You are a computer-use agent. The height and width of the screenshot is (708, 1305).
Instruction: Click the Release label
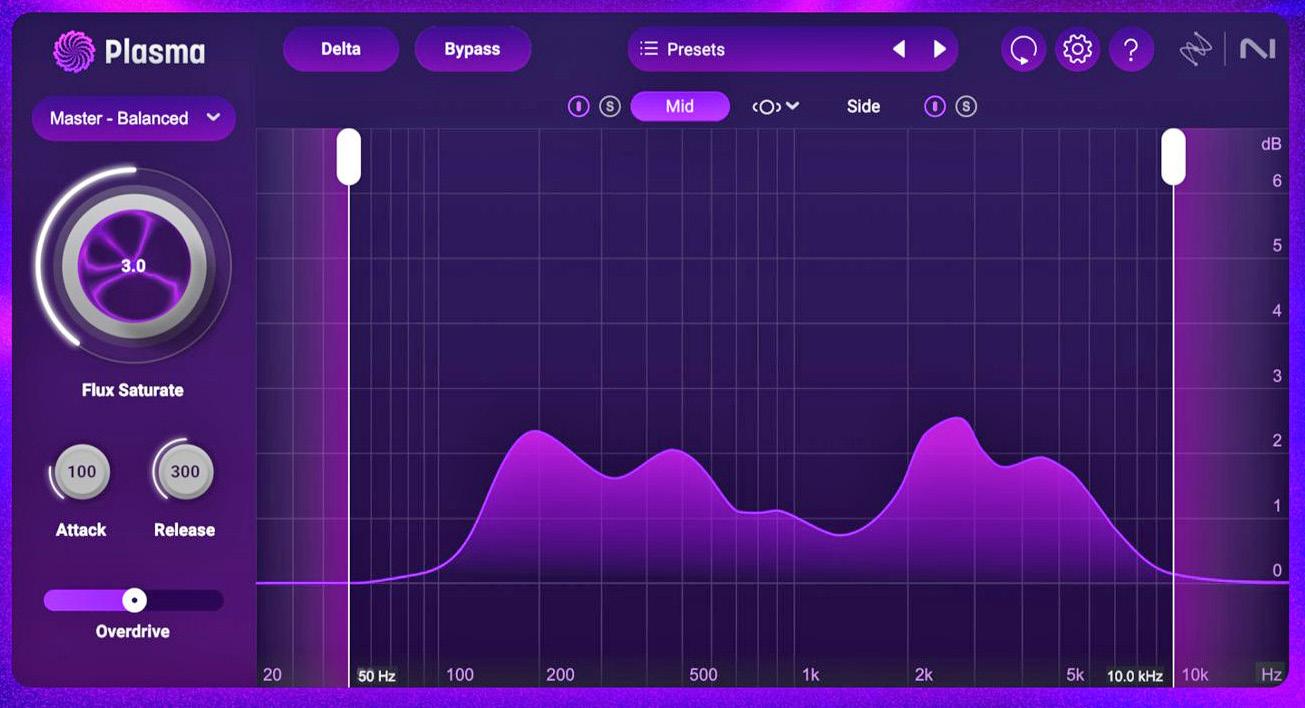[x=185, y=530]
